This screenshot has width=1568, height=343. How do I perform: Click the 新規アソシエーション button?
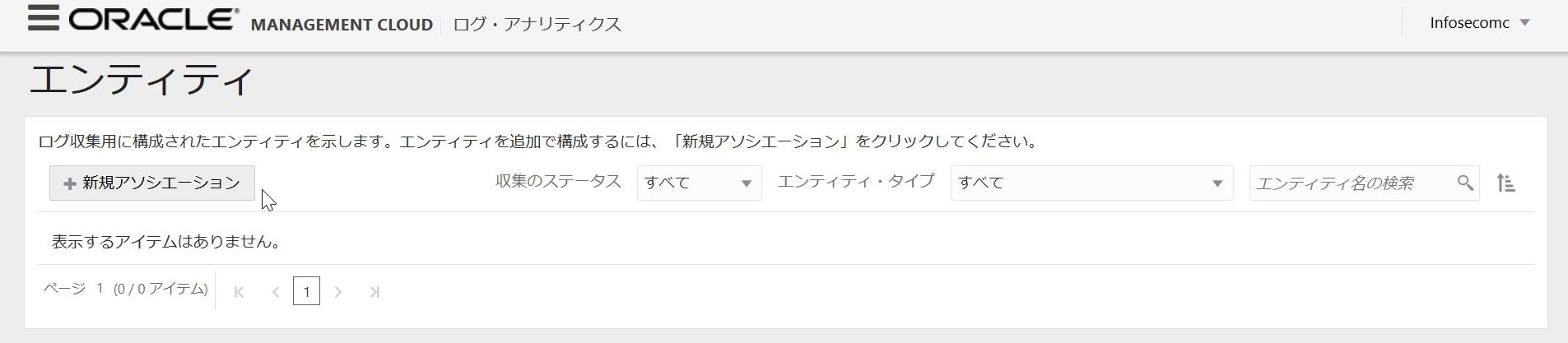pos(152,183)
